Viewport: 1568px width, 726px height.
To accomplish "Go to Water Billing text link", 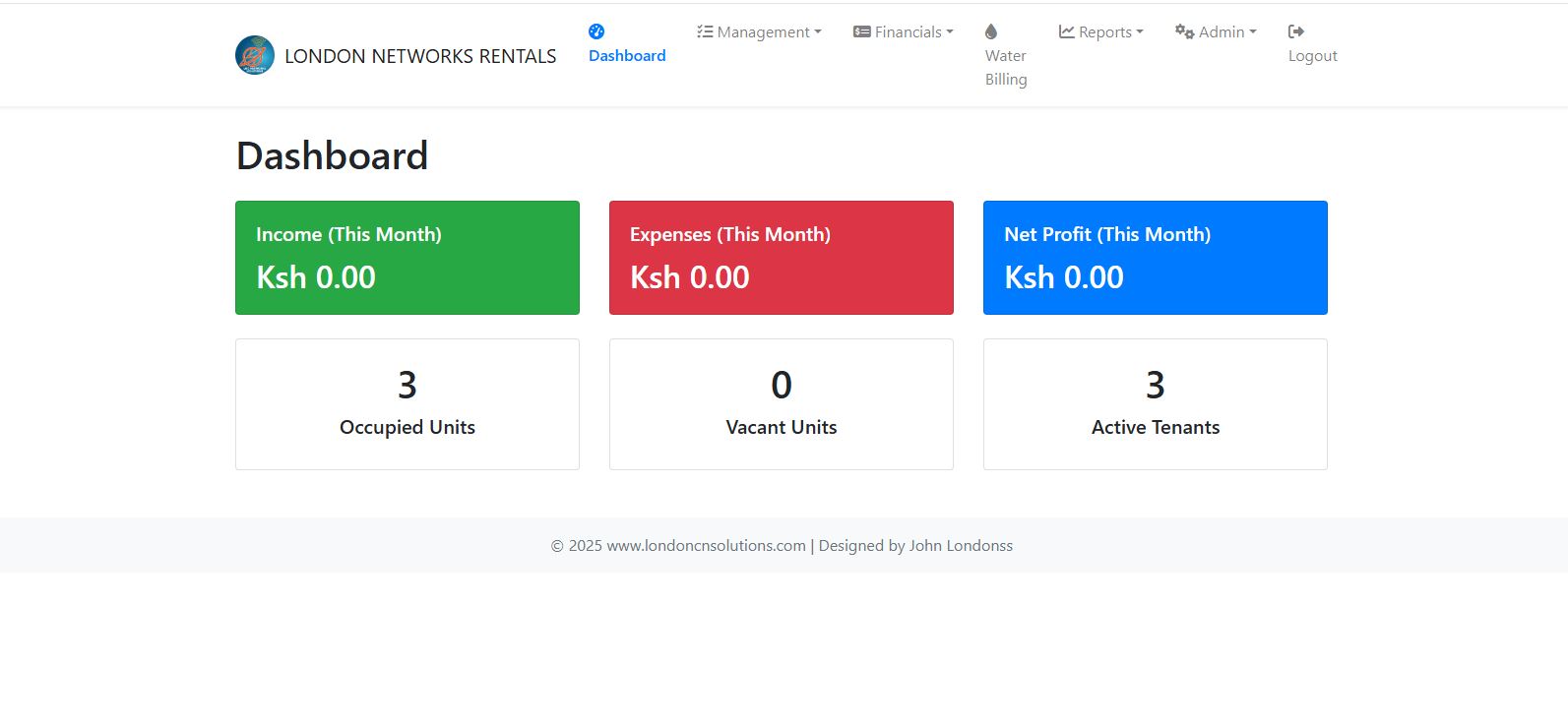I will point(1006,68).
